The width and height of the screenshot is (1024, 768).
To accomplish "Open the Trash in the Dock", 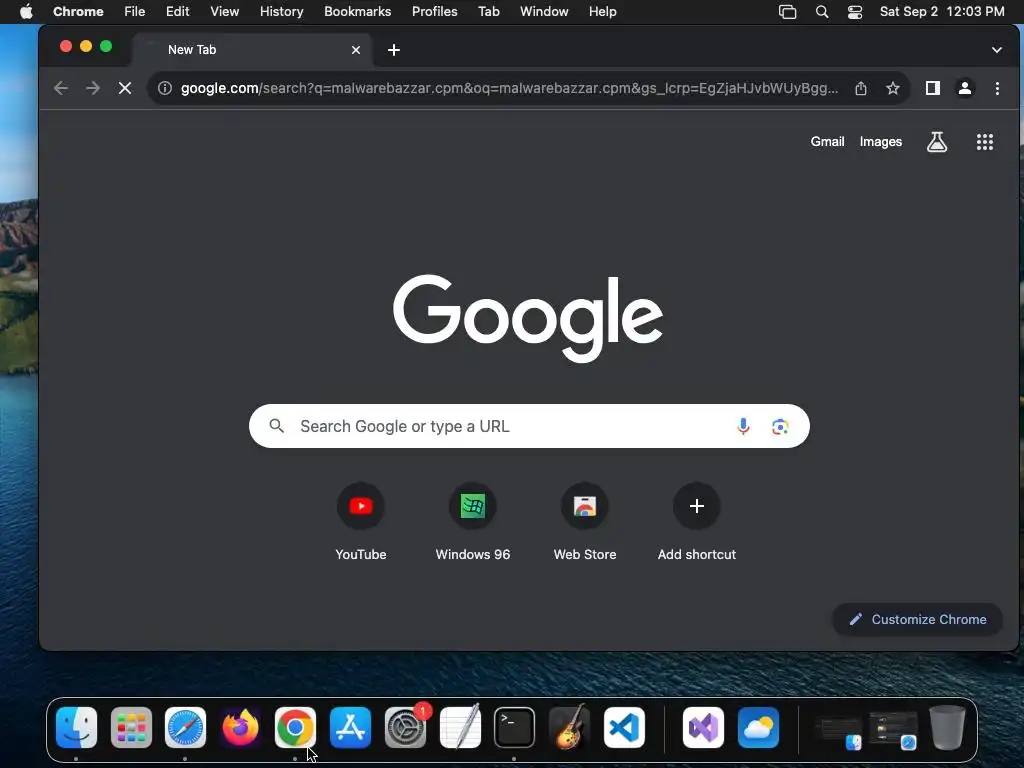I will point(948,728).
